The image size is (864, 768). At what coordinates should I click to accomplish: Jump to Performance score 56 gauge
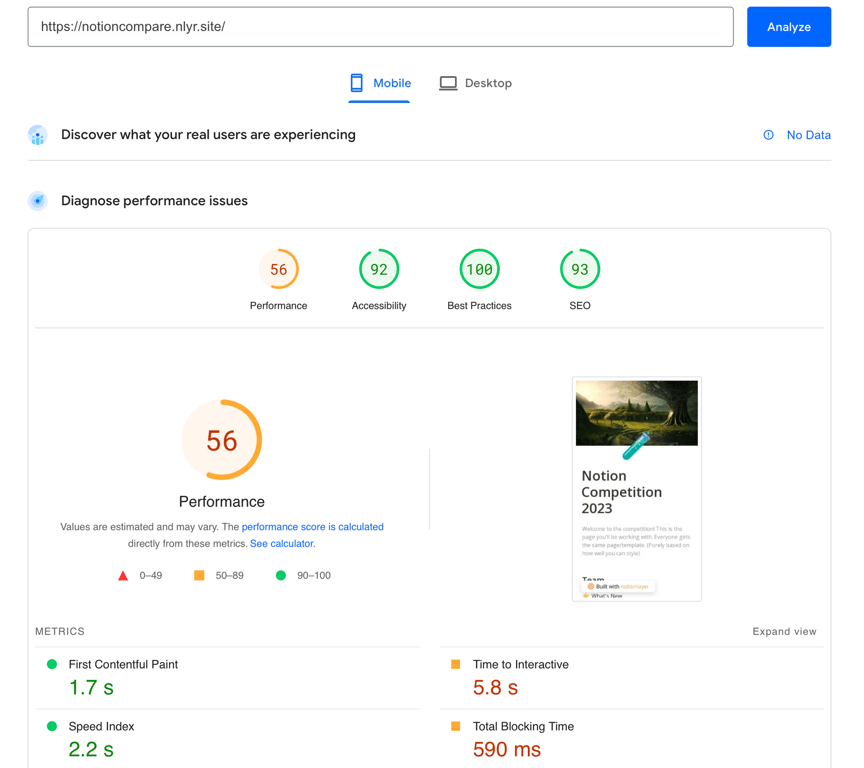[x=278, y=270]
